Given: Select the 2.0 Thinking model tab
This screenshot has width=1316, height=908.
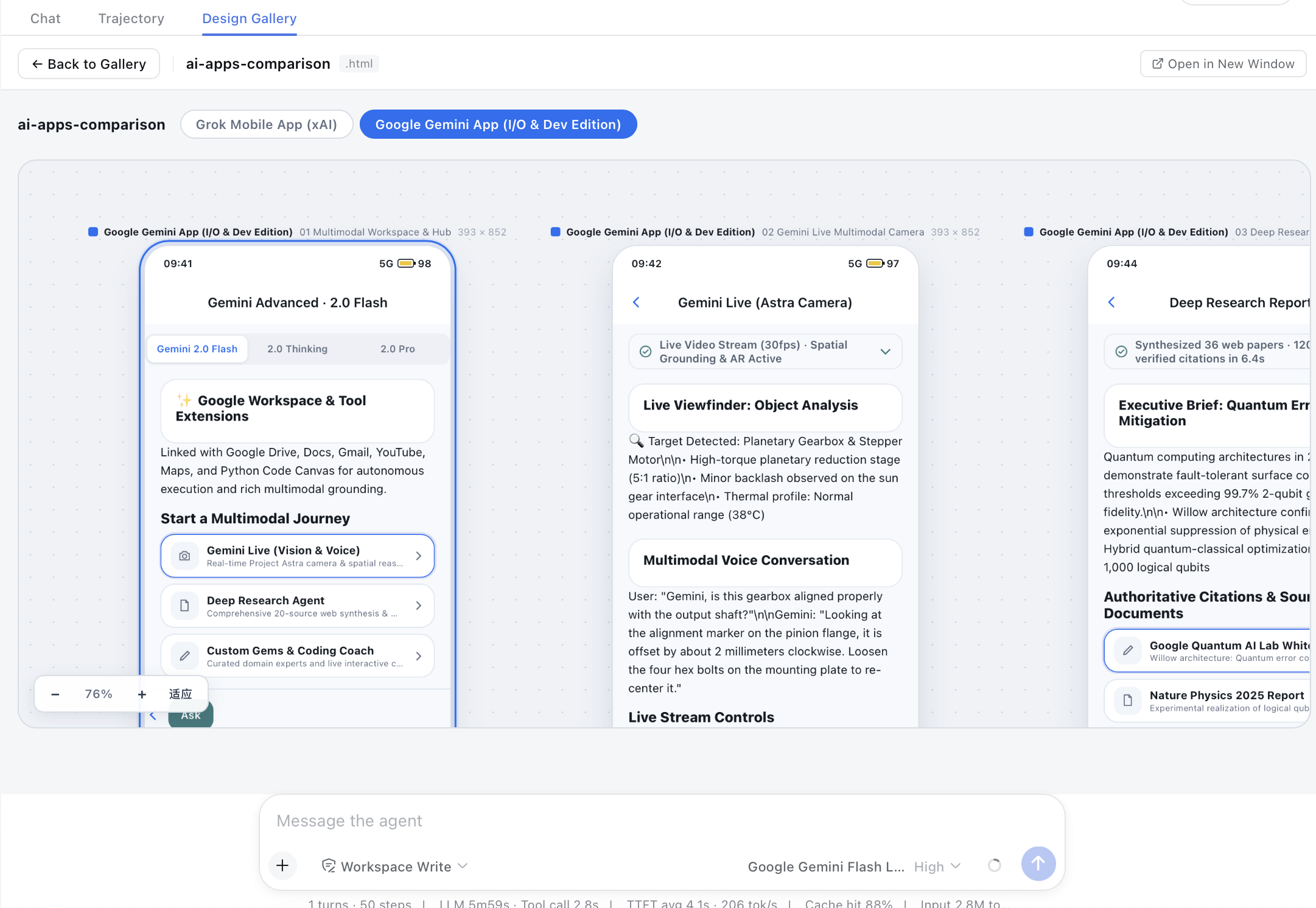Looking at the screenshot, I should pyautogui.click(x=298, y=349).
